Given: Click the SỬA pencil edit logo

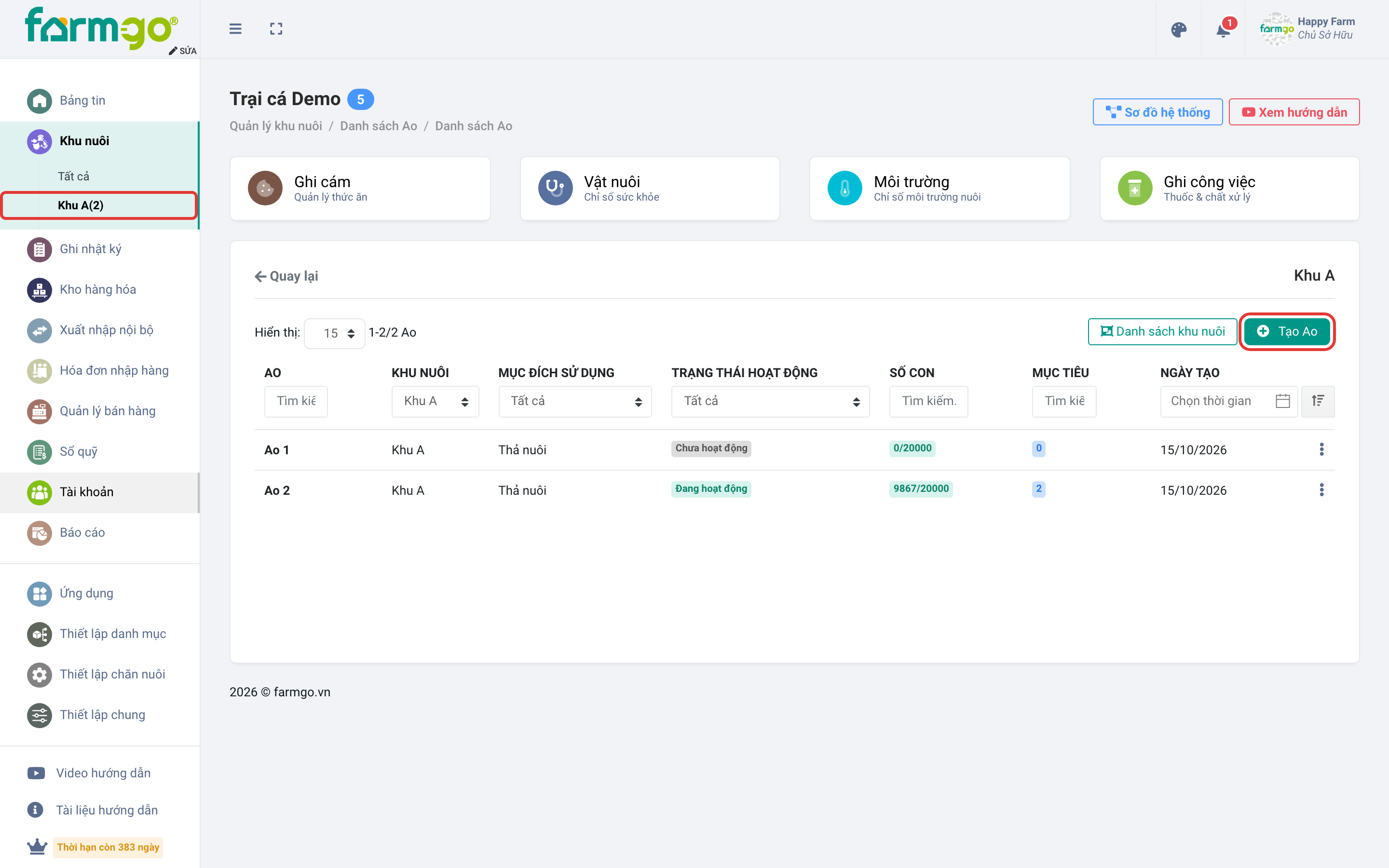Looking at the screenshot, I should (182, 51).
